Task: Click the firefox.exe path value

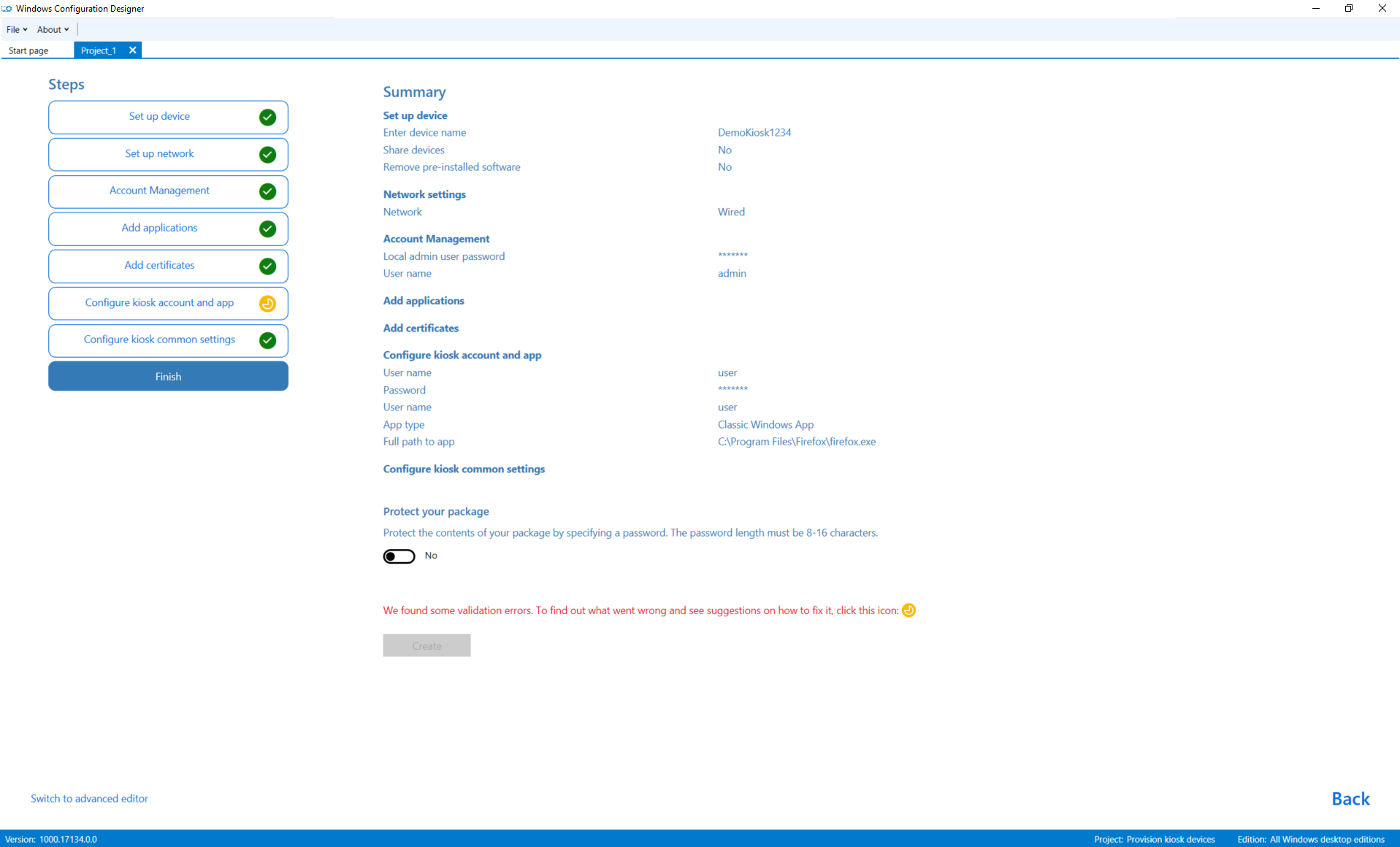Action: [797, 442]
